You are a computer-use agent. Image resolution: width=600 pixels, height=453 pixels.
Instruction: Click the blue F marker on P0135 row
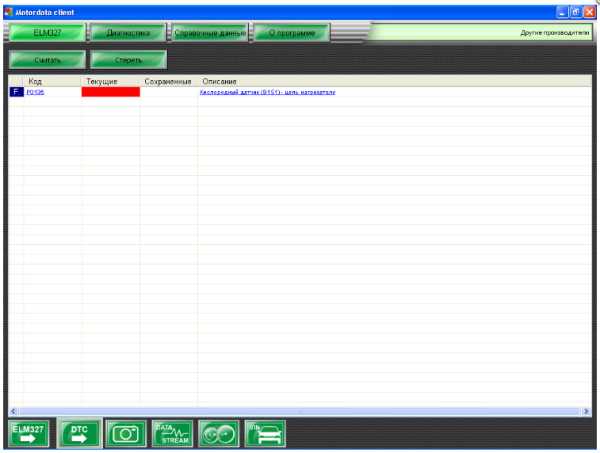point(16,92)
